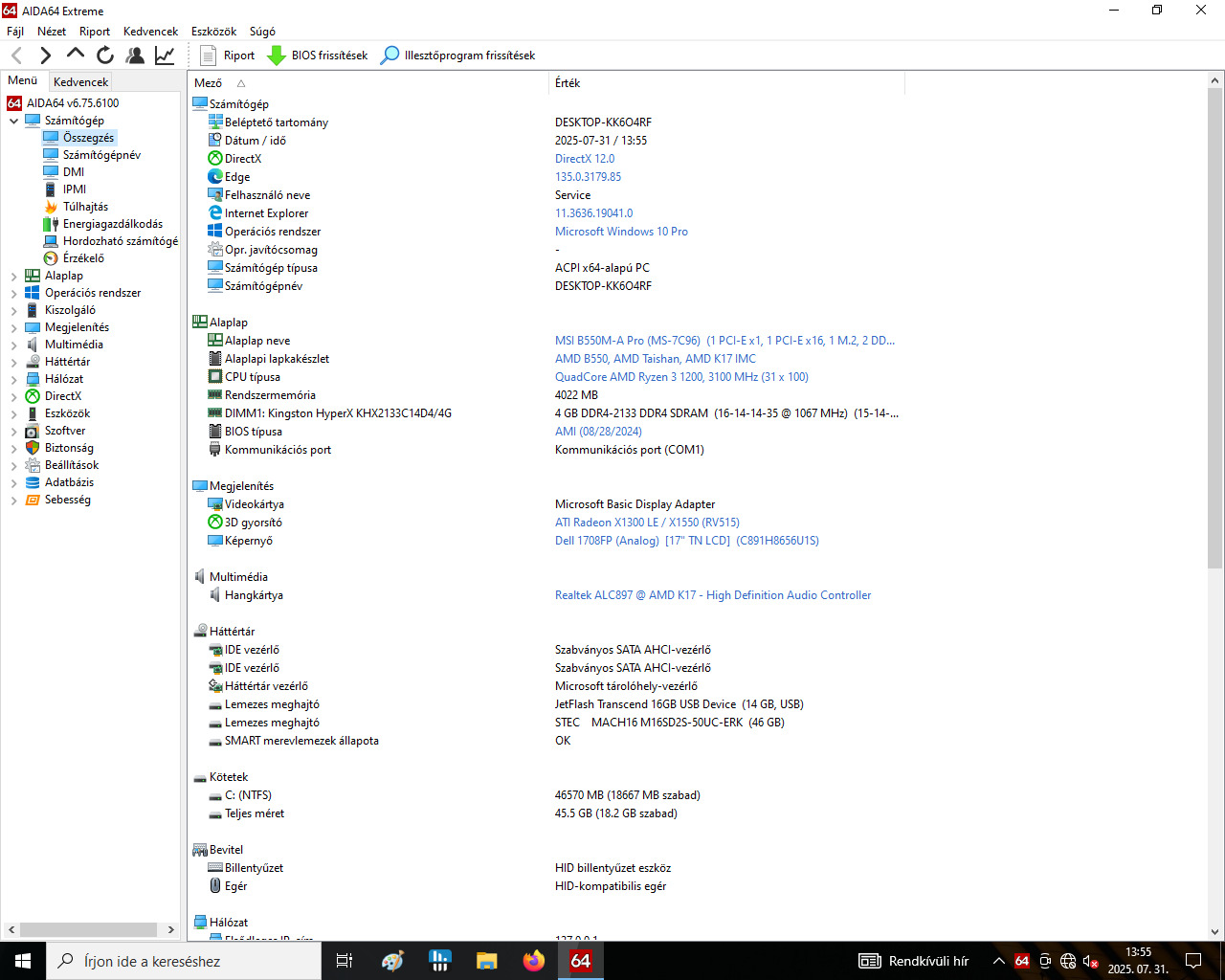Sort by the Mező column header
1225x980 pixels.
pyautogui.click(x=369, y=83)
